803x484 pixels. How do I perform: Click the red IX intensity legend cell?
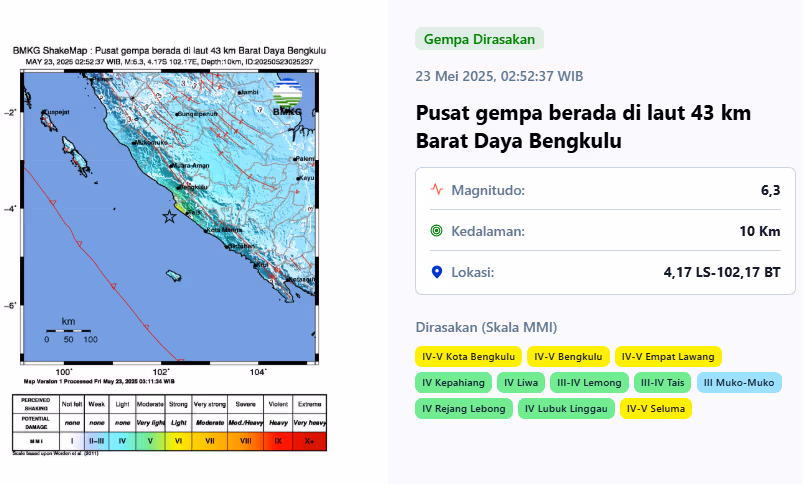278,439
